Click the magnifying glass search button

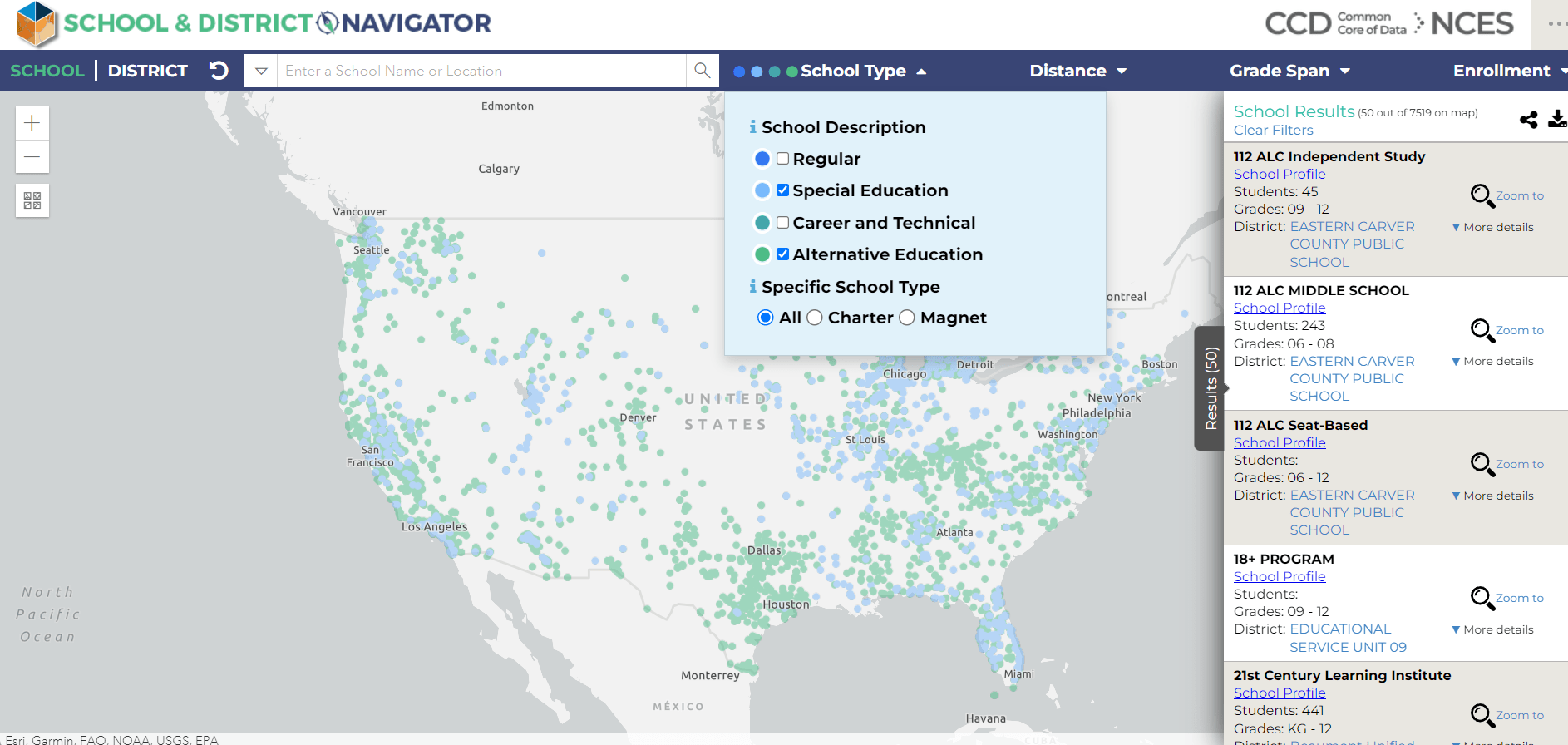point(703,71)
